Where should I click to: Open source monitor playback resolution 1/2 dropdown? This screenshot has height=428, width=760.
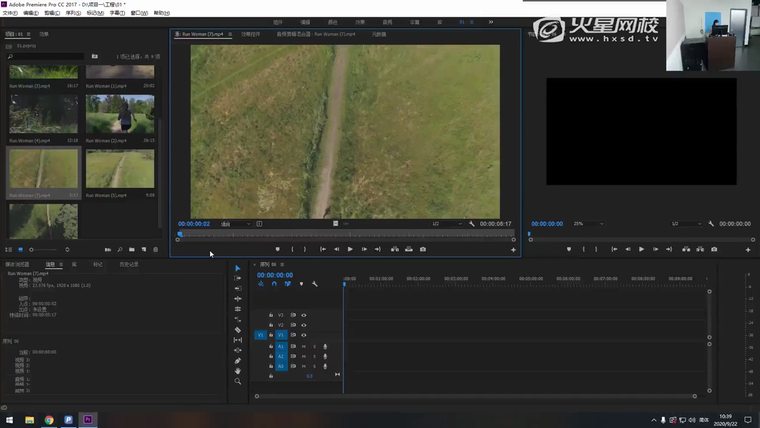click(x=449, y=224)
